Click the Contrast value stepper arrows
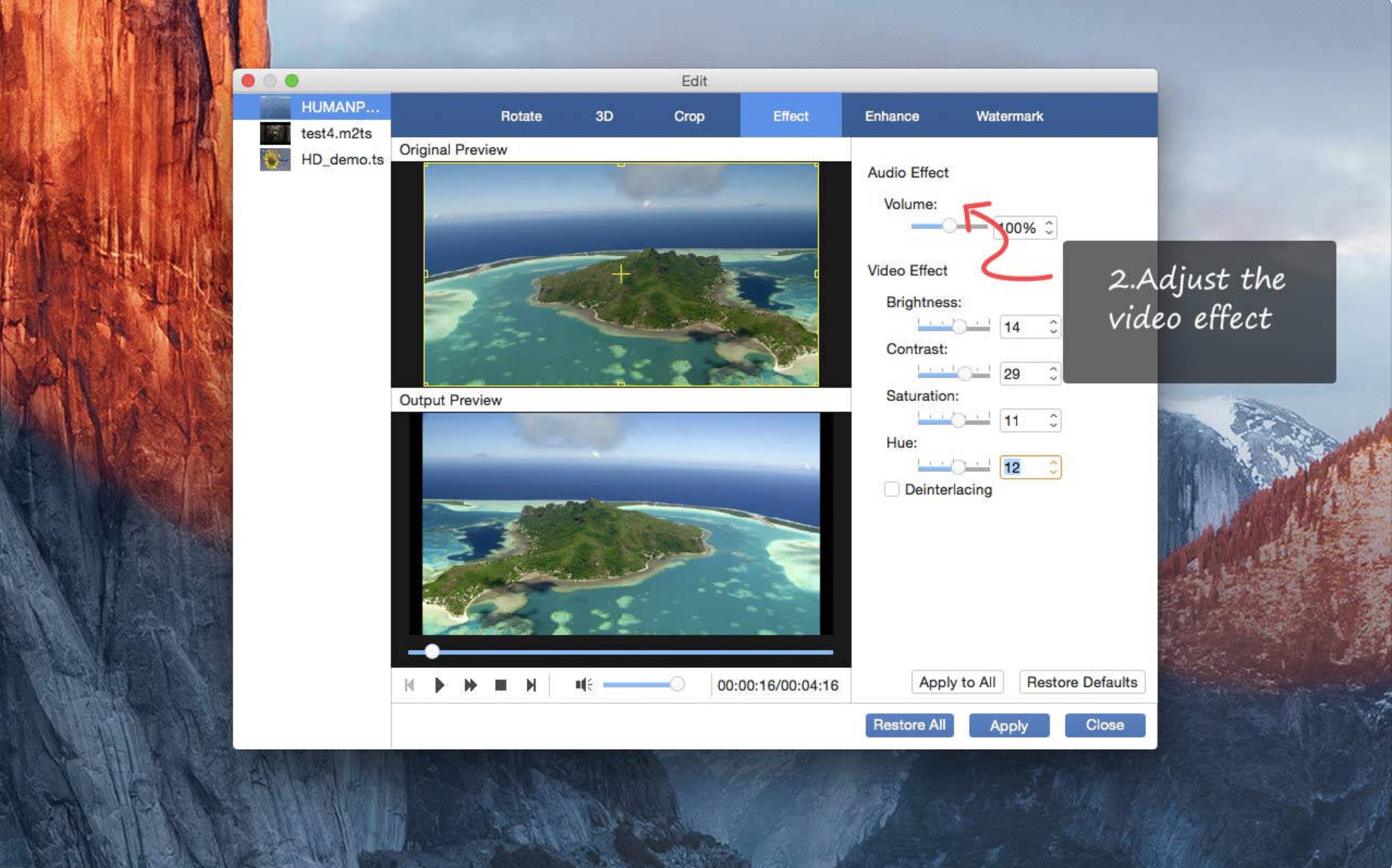Screen dimensions: 1392x868 click(1053, 373)
